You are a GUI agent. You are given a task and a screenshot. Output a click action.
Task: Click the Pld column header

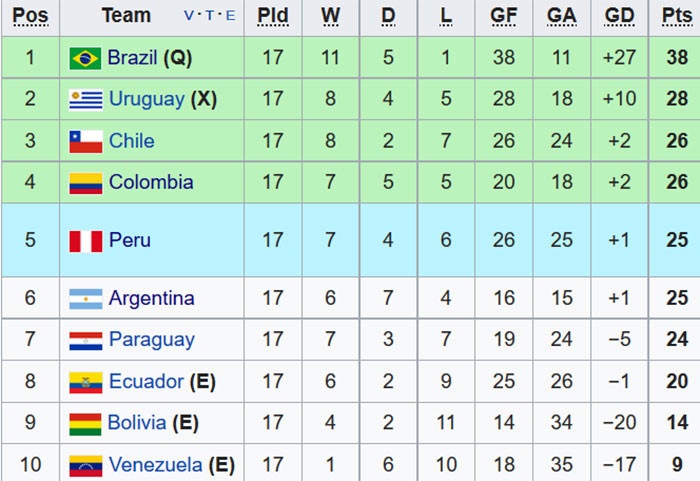click(273, 16)
